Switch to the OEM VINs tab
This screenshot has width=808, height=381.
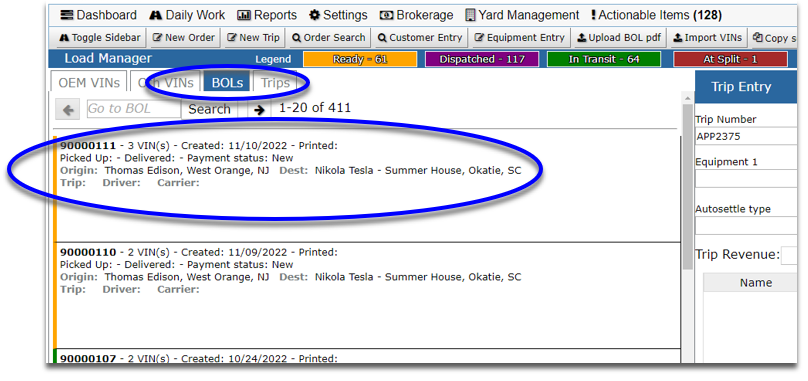click(89, 82)
